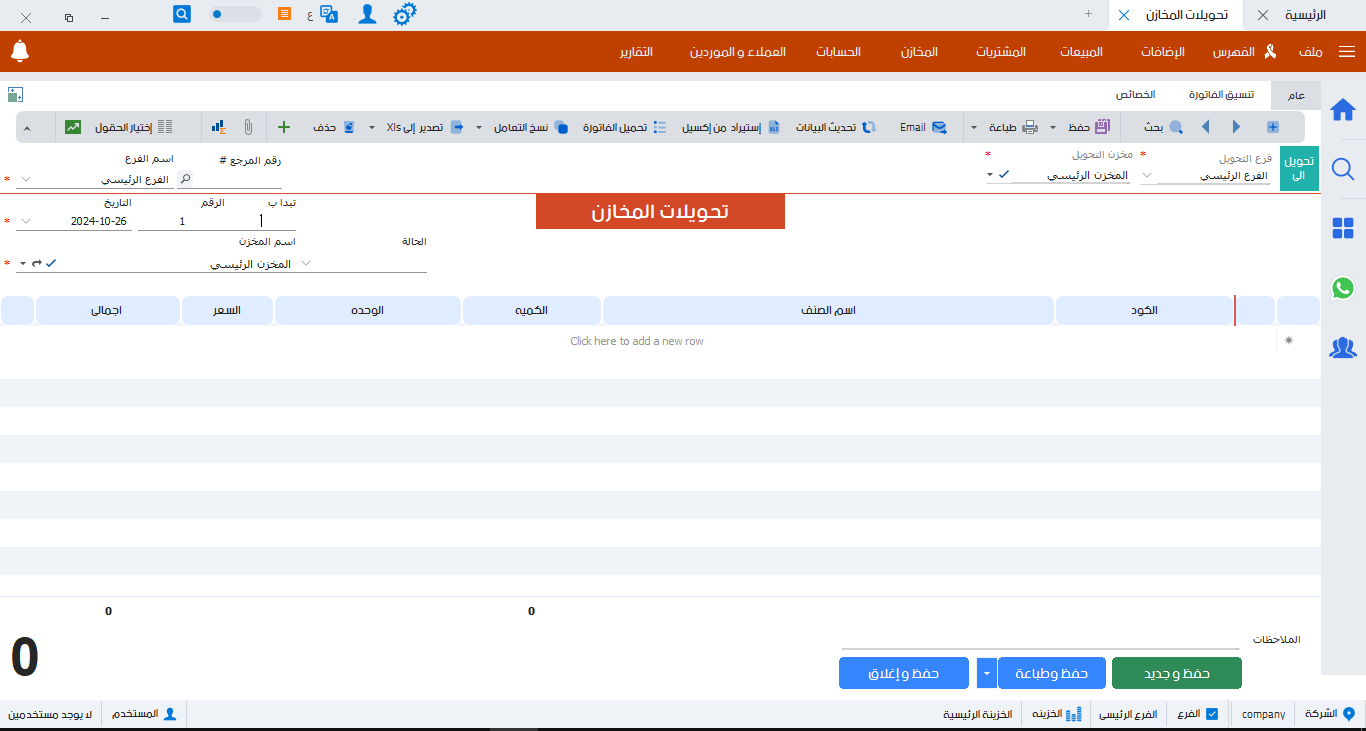Click the green chart icon in the toolbar
The image size is (1366, 731).
point(73,127)
